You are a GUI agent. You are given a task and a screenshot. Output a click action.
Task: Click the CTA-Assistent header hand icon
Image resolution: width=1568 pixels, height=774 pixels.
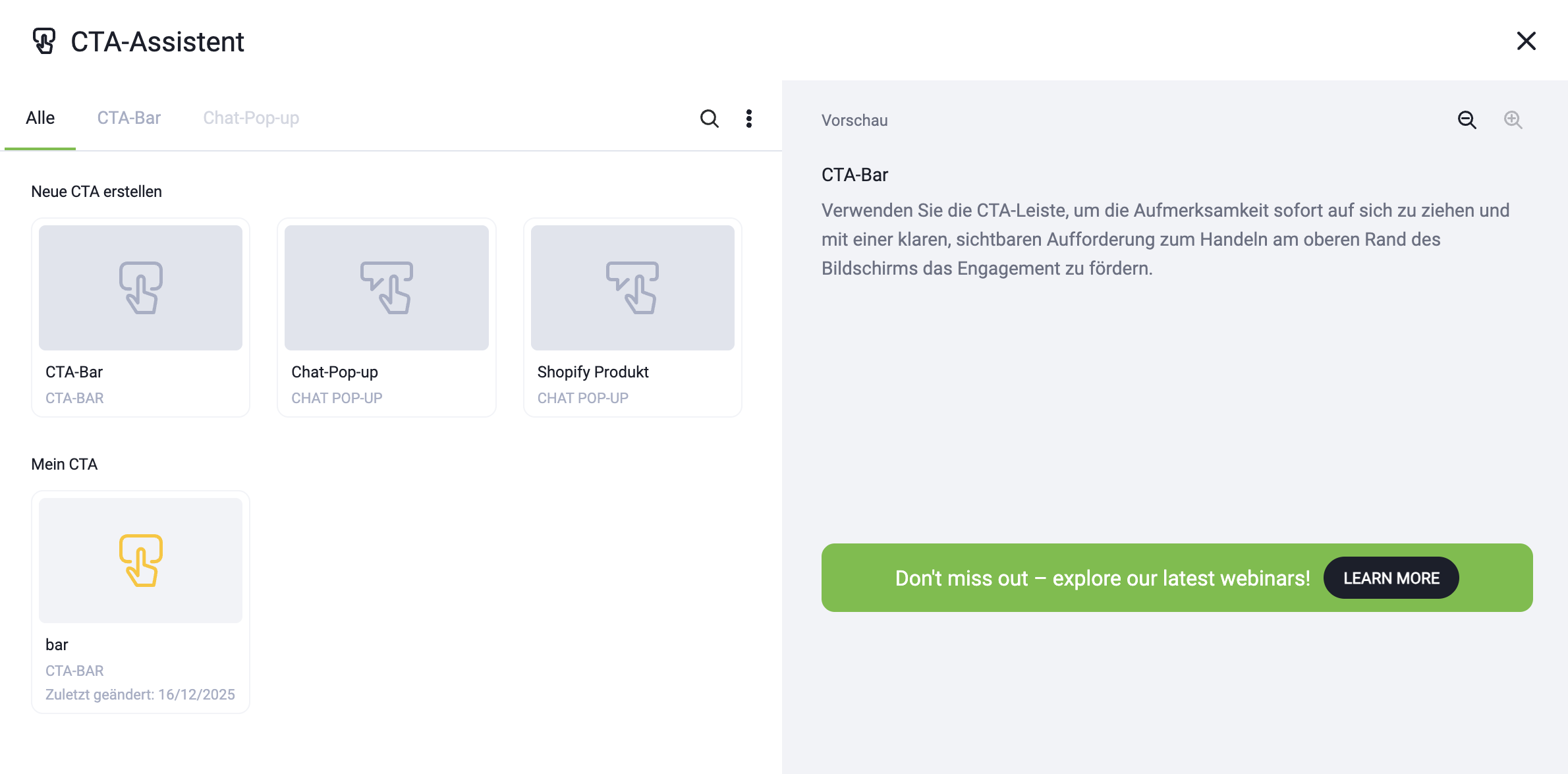(x=44, y=41)
